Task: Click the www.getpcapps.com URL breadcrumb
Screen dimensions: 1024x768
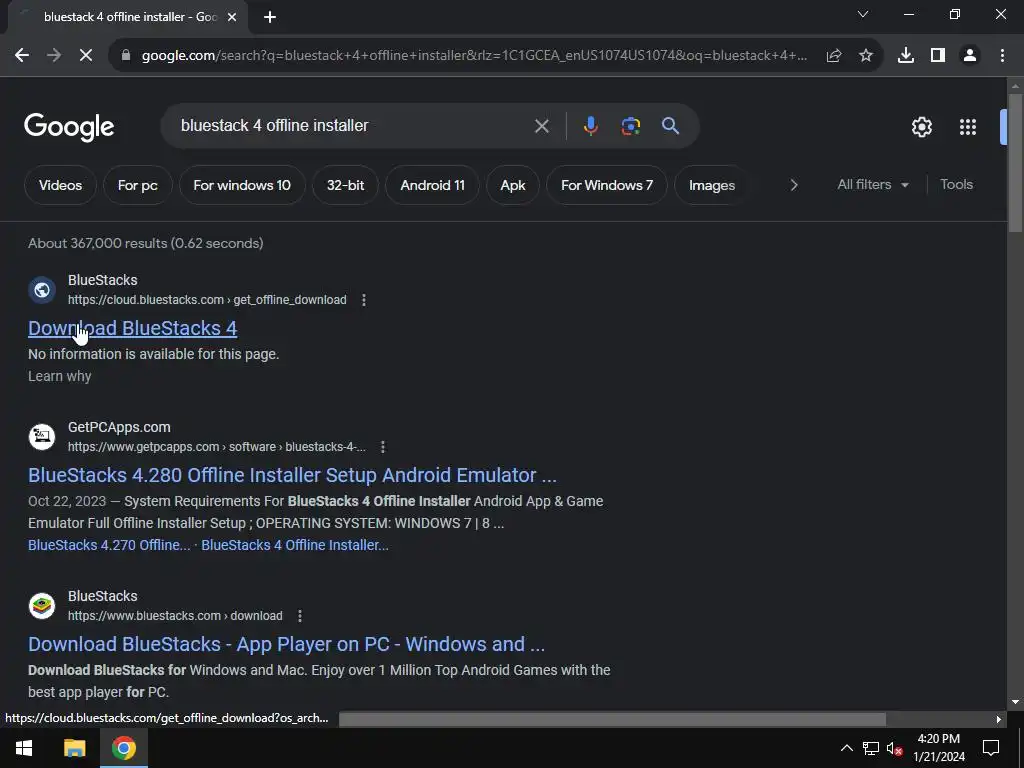Action: 217,447
